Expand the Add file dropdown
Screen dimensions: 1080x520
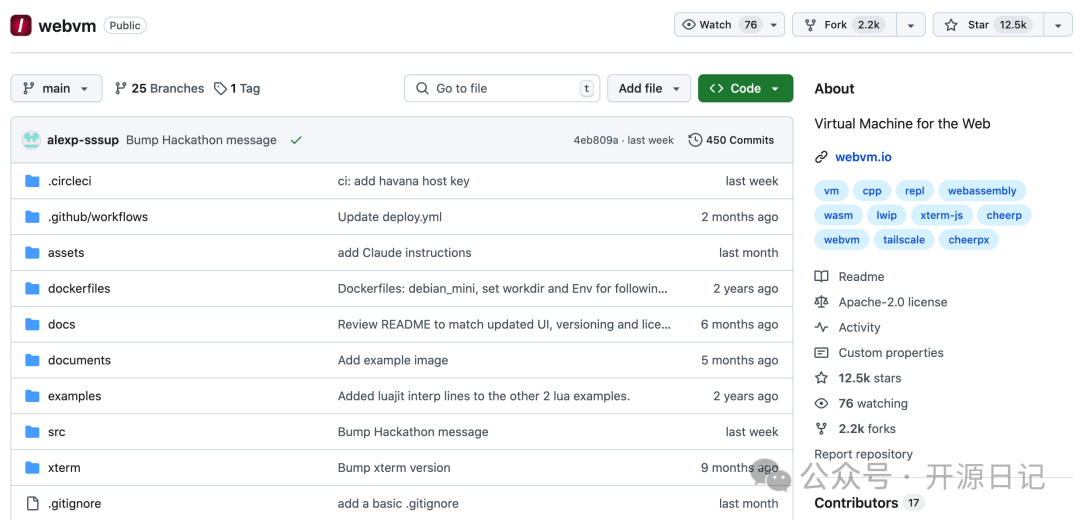point(649,88)
